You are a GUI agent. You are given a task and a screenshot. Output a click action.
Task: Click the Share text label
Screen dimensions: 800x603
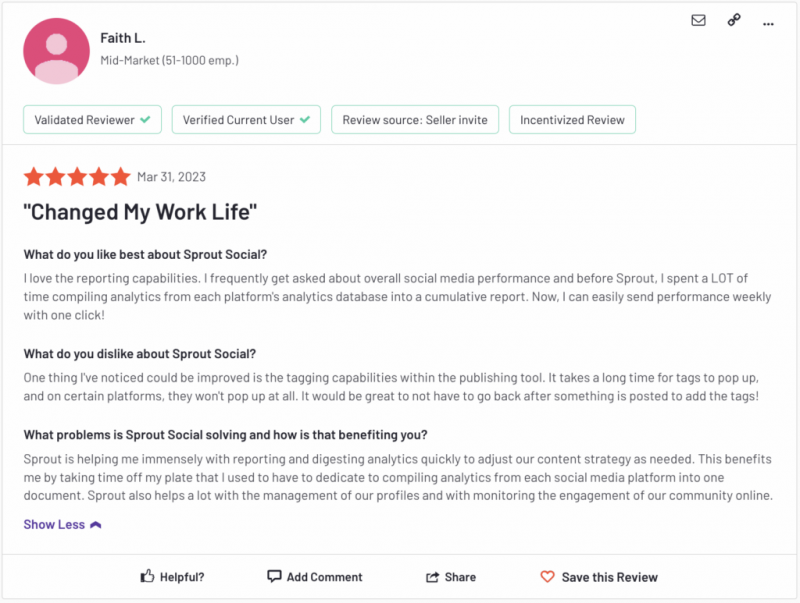tap(460, 577)
